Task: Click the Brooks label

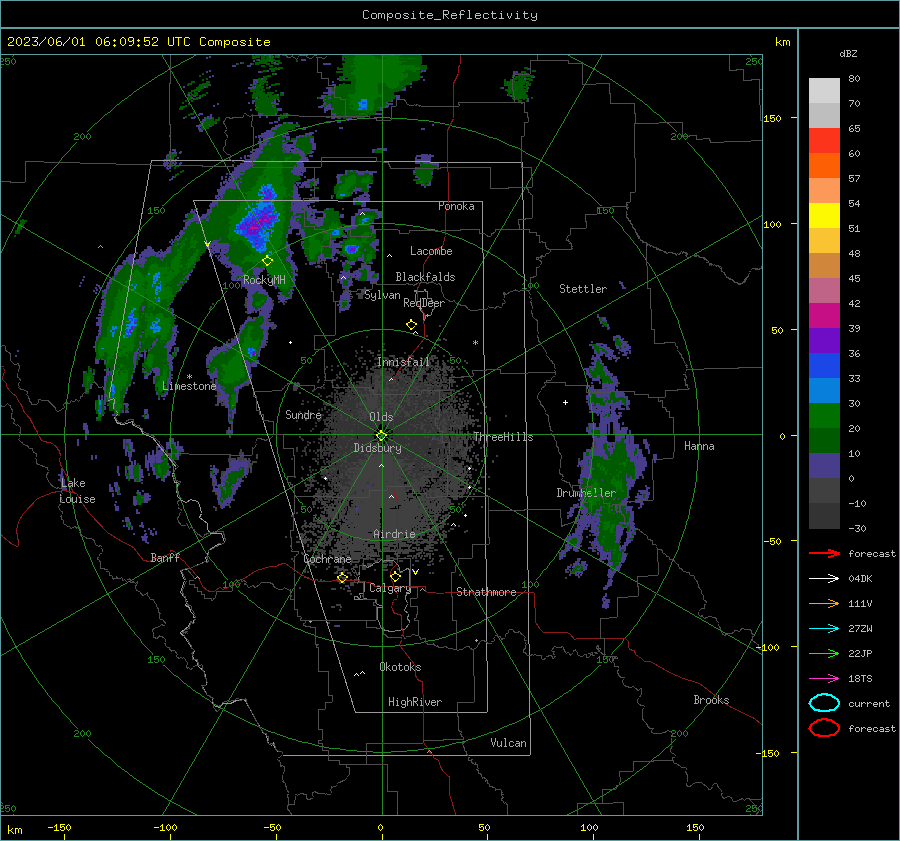Action: coord(711,700)
